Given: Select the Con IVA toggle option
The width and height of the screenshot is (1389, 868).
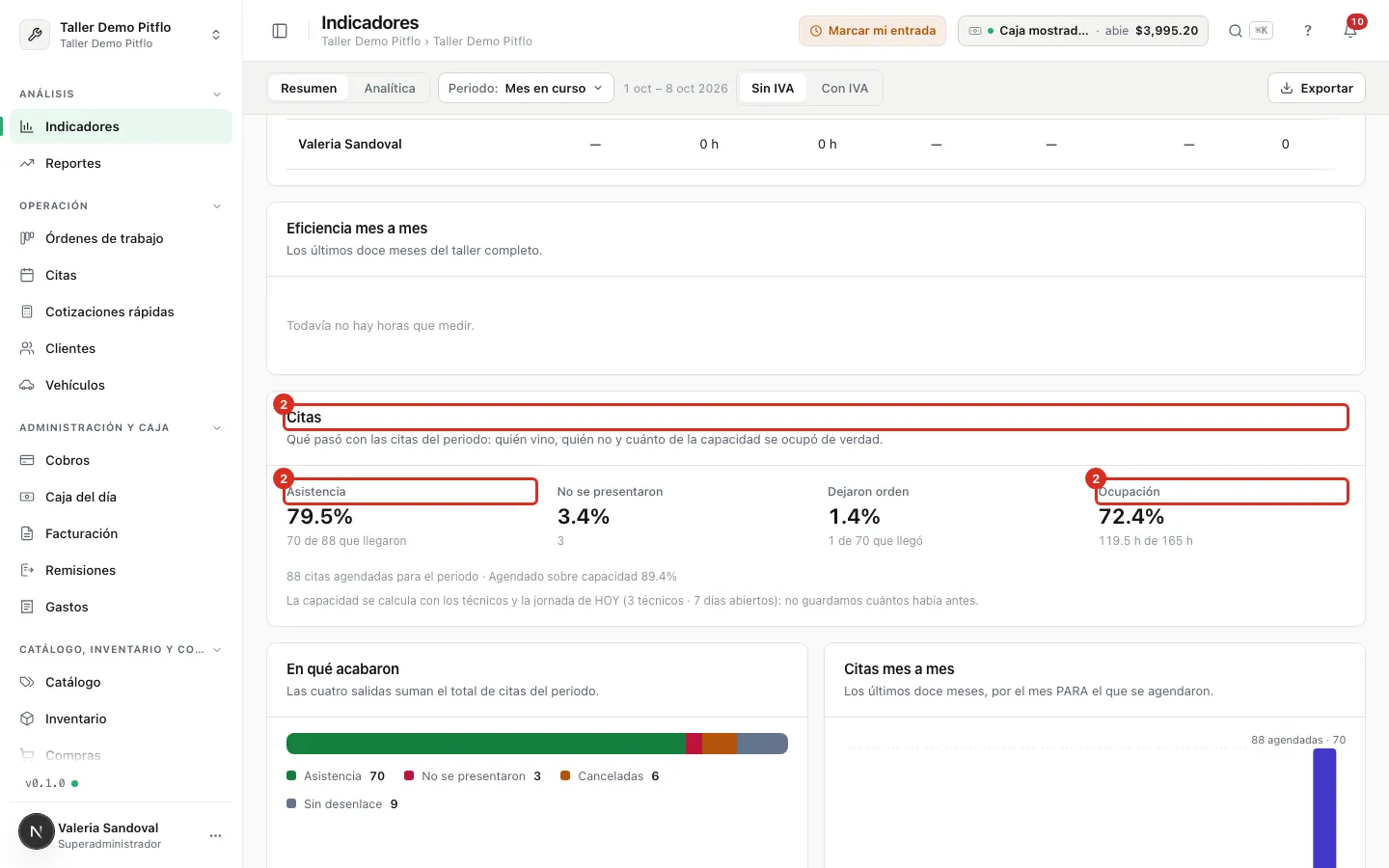Looking at the screenshot, I should (845, 88).
